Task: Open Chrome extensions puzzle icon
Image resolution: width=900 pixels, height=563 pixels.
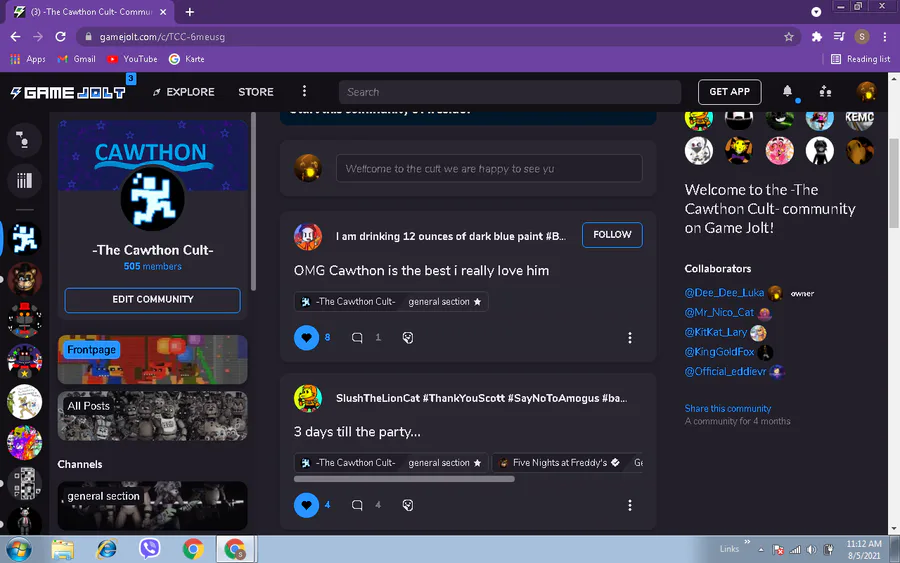Action: pos(816,37)
